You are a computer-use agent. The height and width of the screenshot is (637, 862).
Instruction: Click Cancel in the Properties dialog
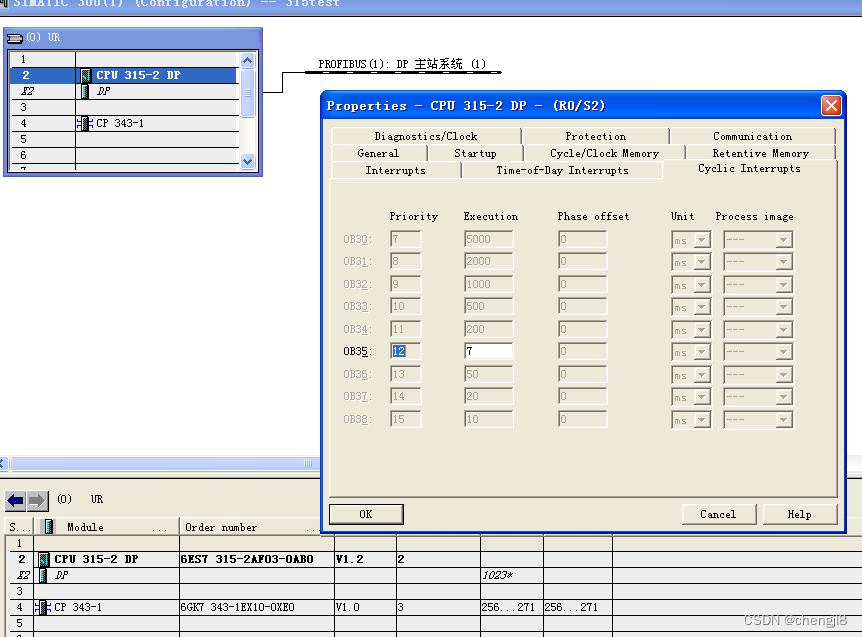(x=719, y=514)
